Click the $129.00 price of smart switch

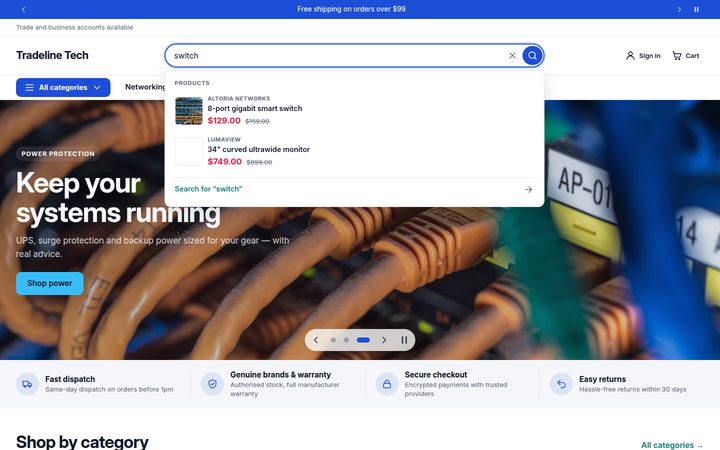point(224,121)
